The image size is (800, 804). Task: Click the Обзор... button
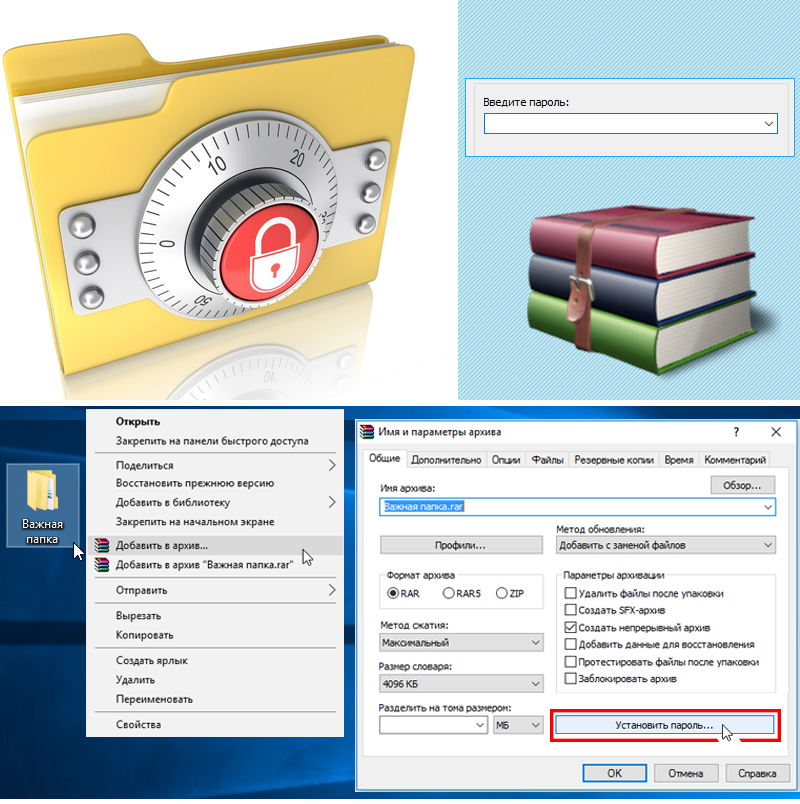pos(742,485)
